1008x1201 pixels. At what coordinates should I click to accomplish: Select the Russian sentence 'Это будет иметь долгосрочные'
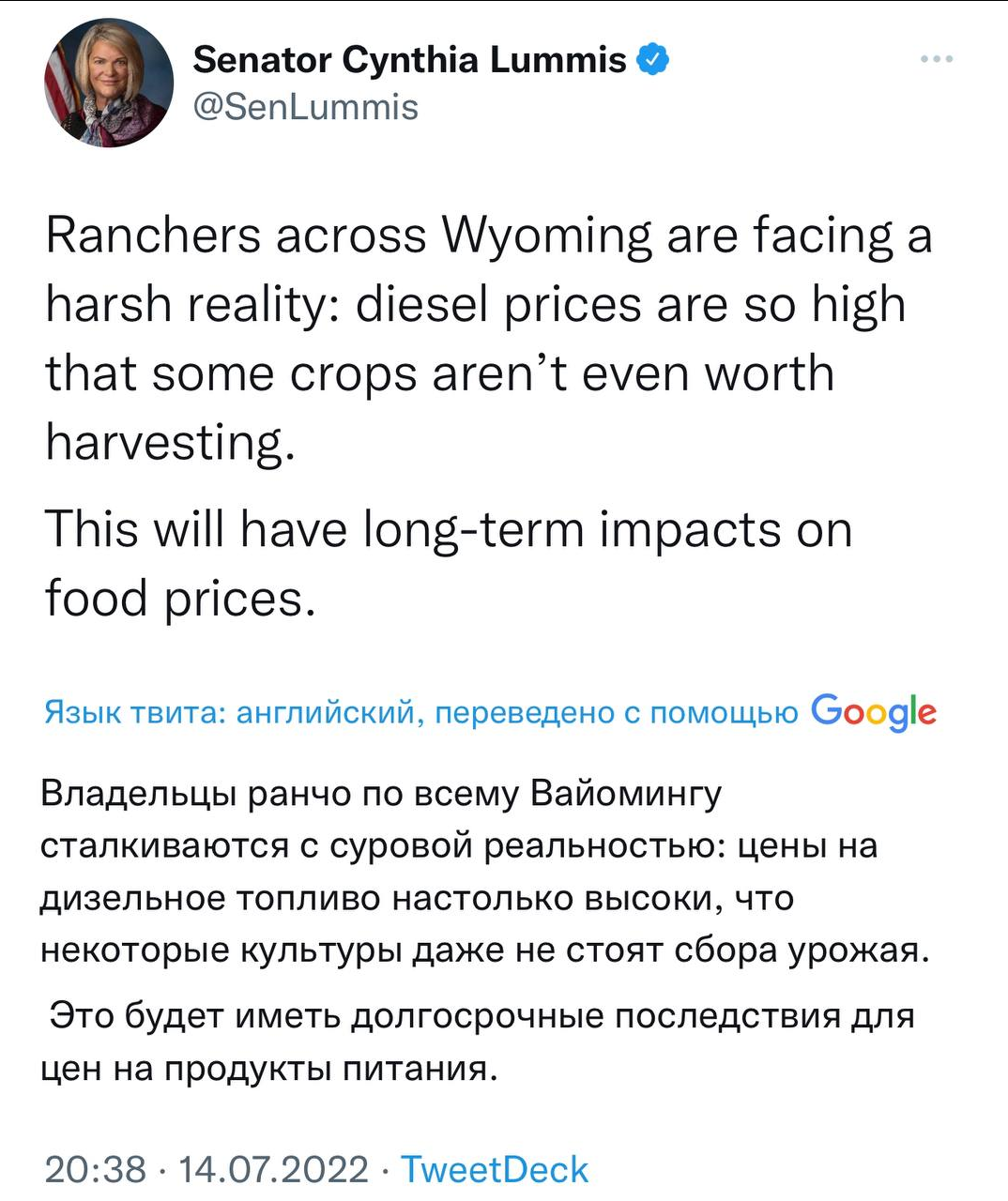point(477,1041)
